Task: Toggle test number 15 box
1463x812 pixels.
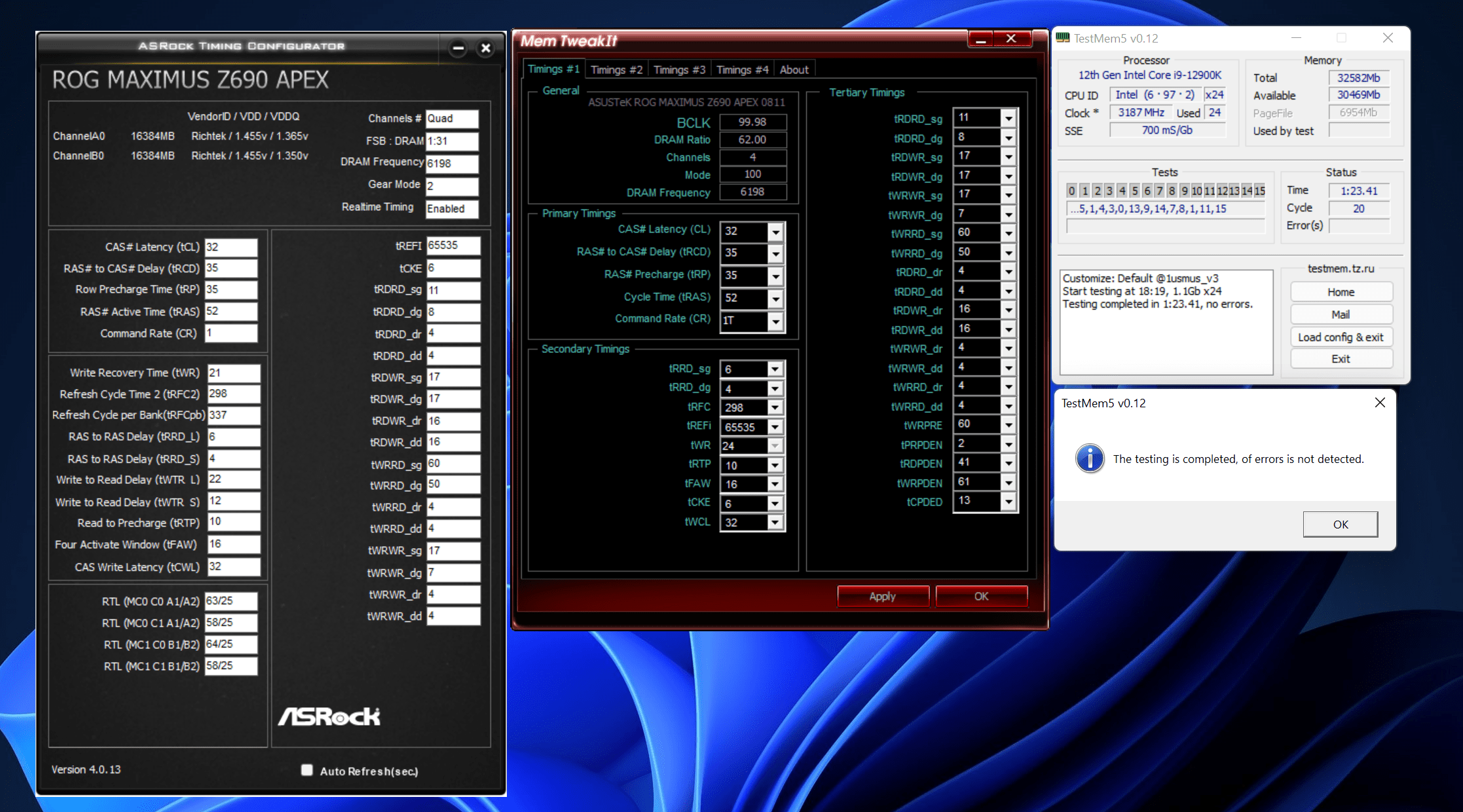Action: tap(1259, 191)
